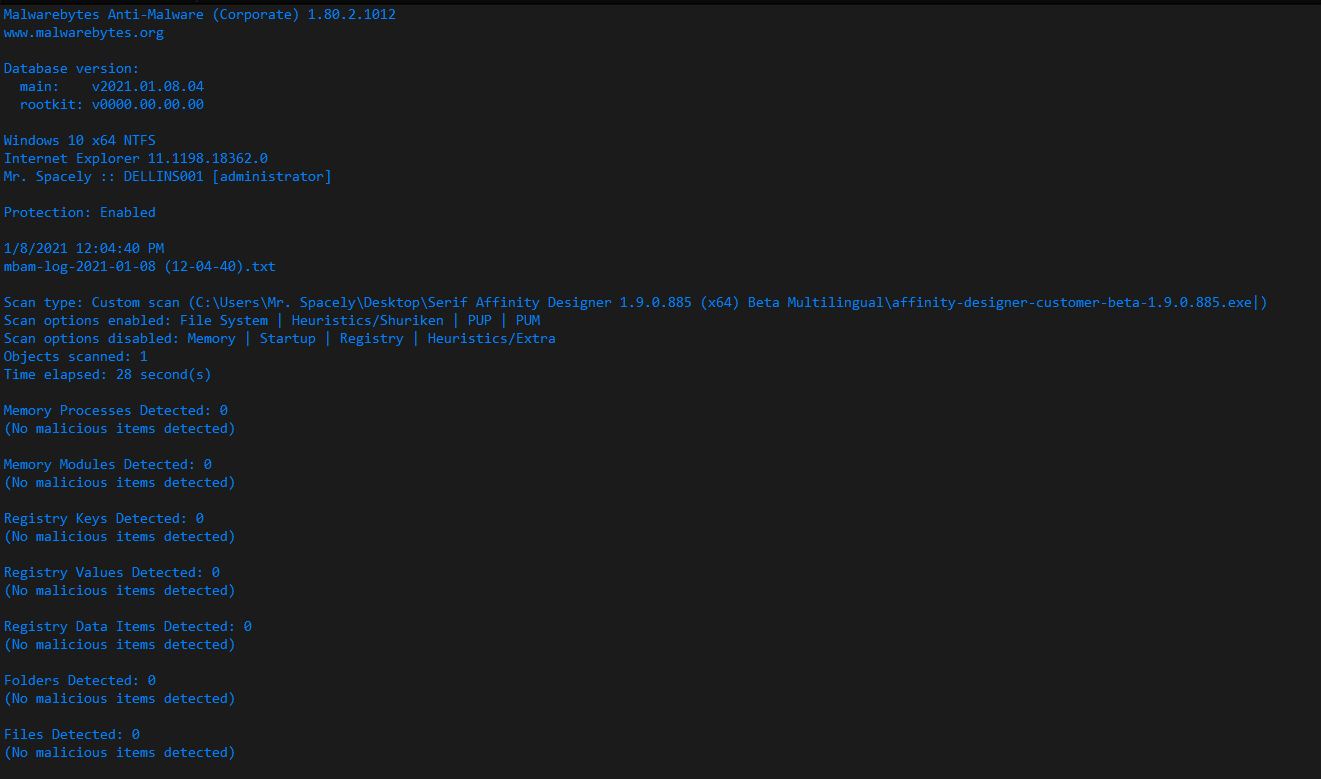Click the Time elapsed 28 seconds line

click(108, 375)
